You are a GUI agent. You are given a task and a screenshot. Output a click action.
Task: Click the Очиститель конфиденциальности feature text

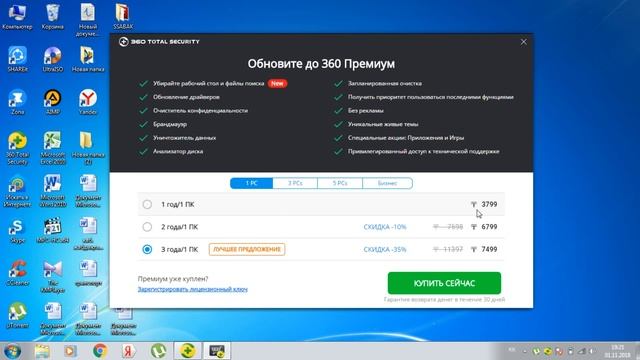pos(200,111)
